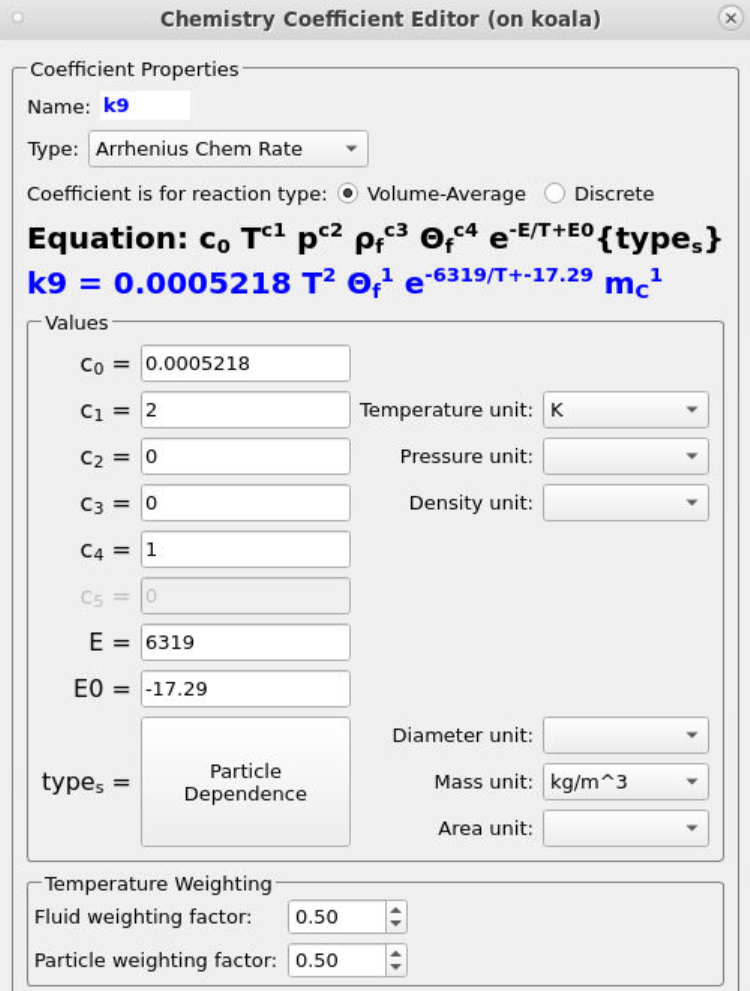Select the Discrete reaction type option
750x991 pixels.
click(x=555, y=194)
